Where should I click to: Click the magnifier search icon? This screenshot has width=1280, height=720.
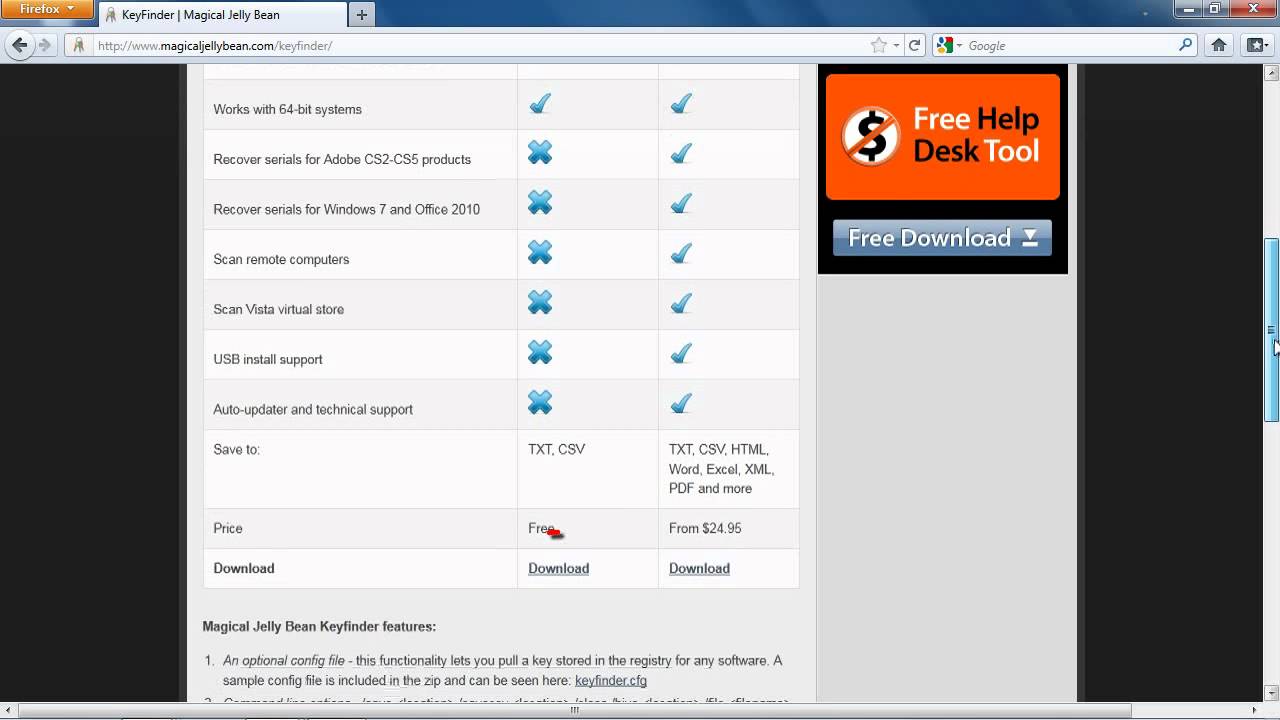tap(1186, 45)
